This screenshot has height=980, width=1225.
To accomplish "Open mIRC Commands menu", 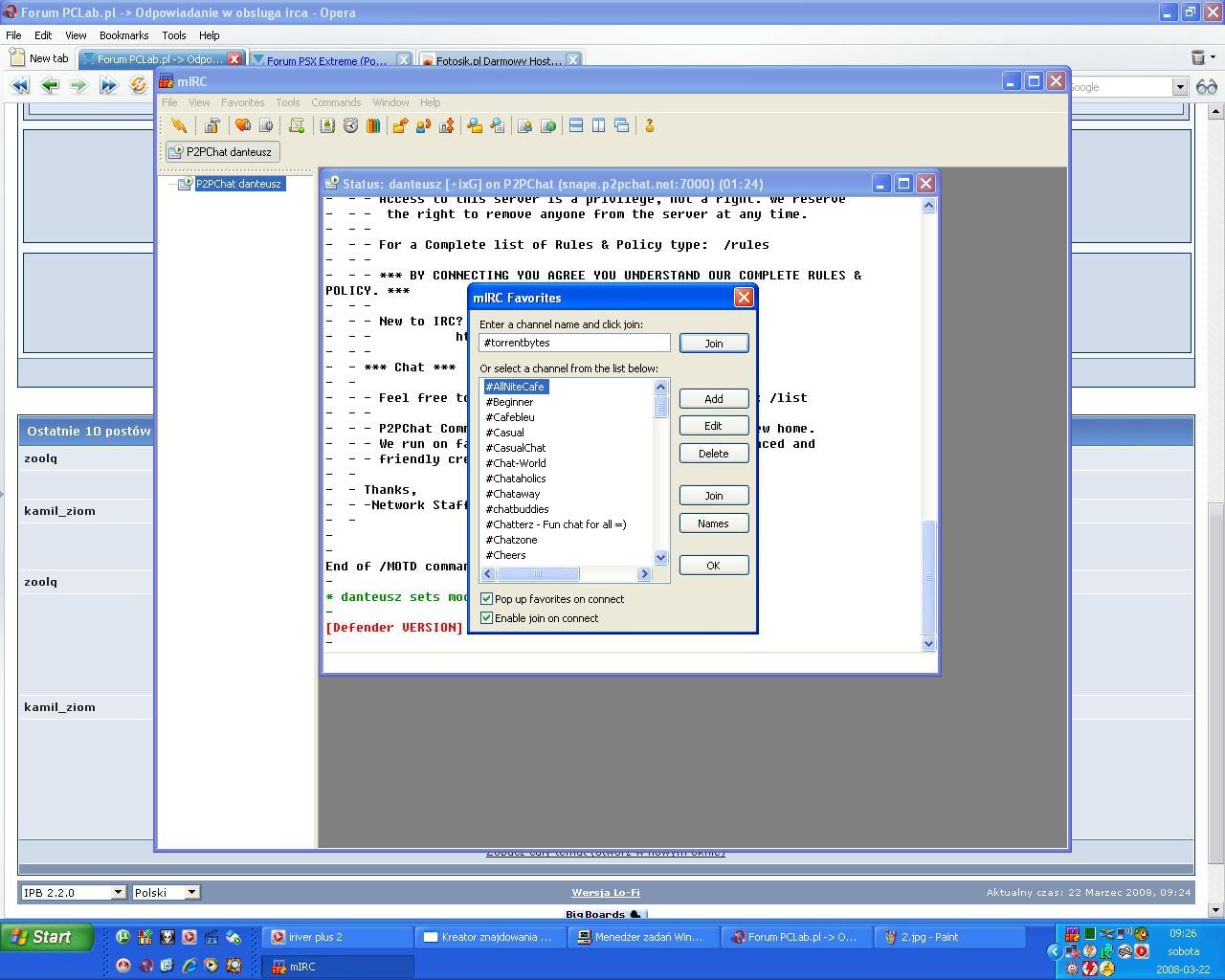I will click(x=336, y=102).
